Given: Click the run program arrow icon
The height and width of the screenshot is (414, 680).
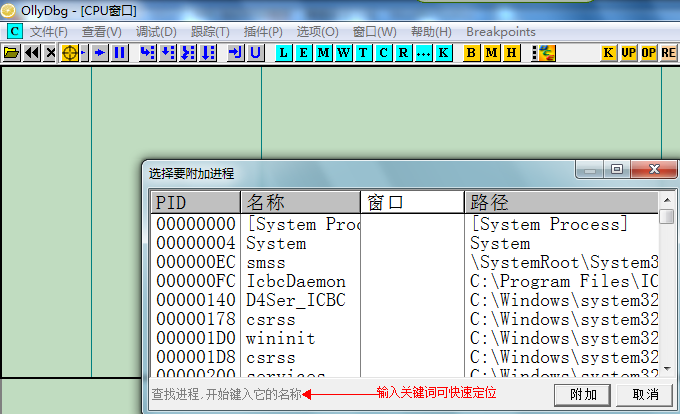Looking at the screenshot, I should click(x=100, y=53).
